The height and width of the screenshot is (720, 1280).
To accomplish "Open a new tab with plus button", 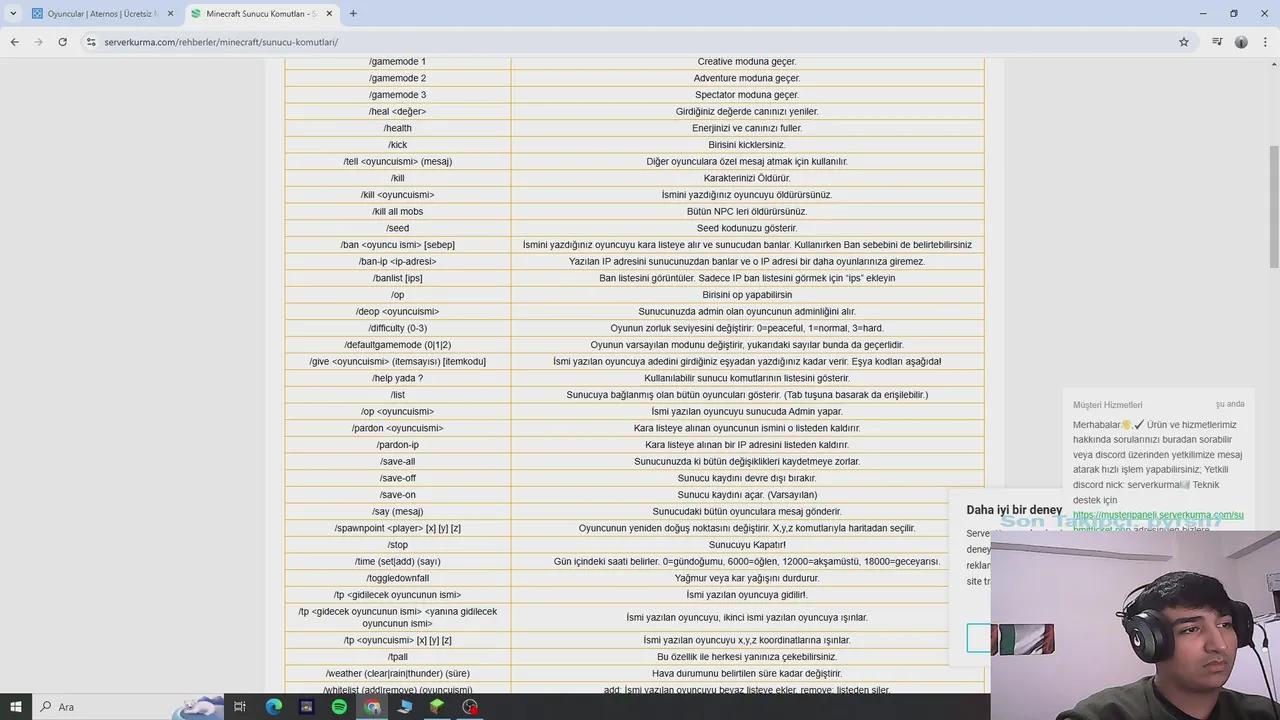I will coord(353,14).
